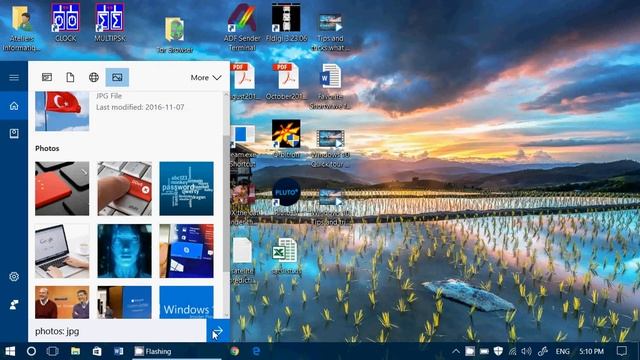The height and width of the screenshot is (360, 640).
Task: Click the 'JPG File' result text
Action: 109,96
